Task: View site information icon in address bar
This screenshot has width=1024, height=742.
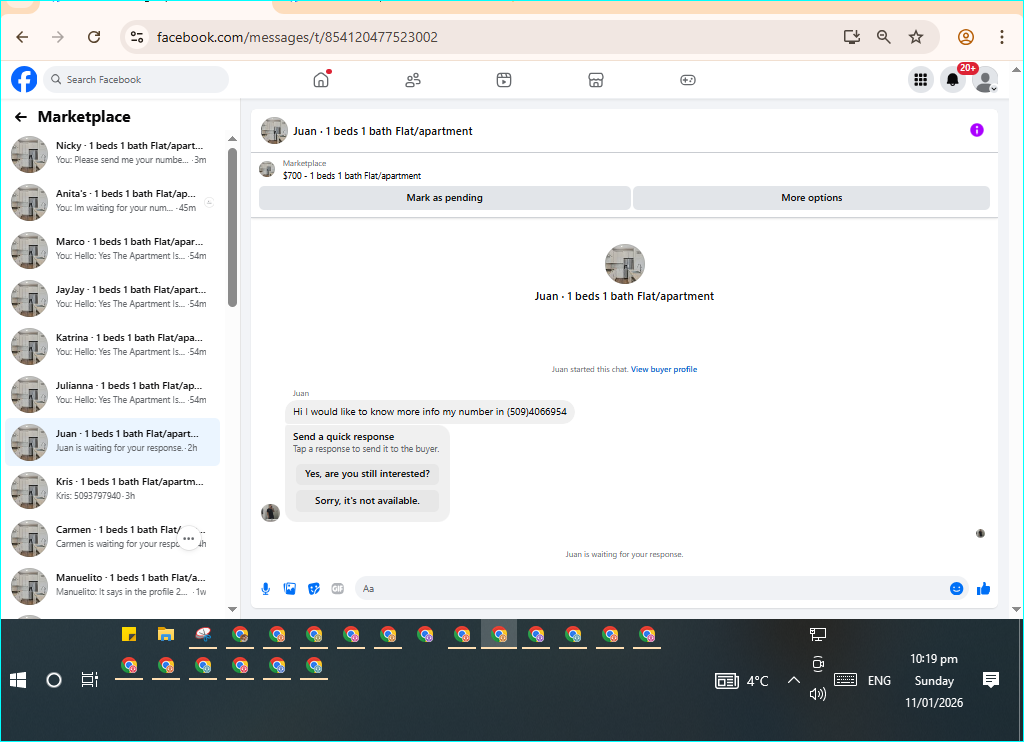Action: click(136, 37)
